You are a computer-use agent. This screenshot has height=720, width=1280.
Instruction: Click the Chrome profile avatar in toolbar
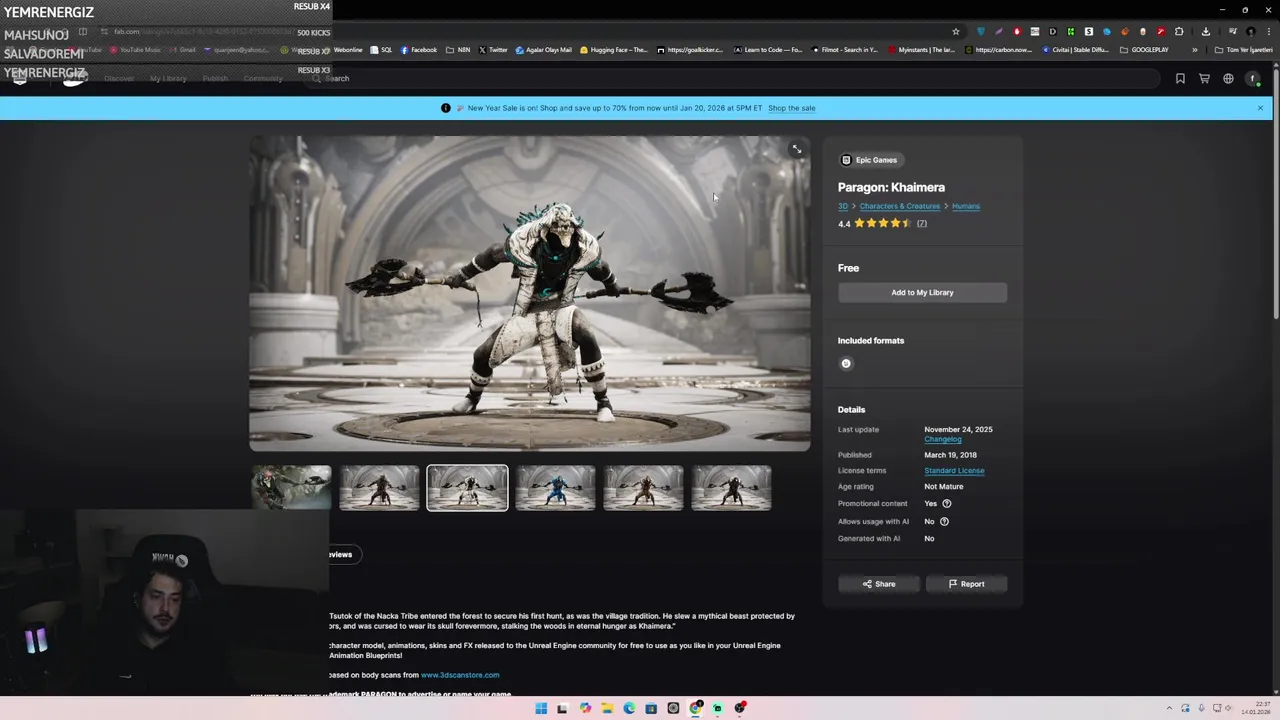pos(1251,32)
